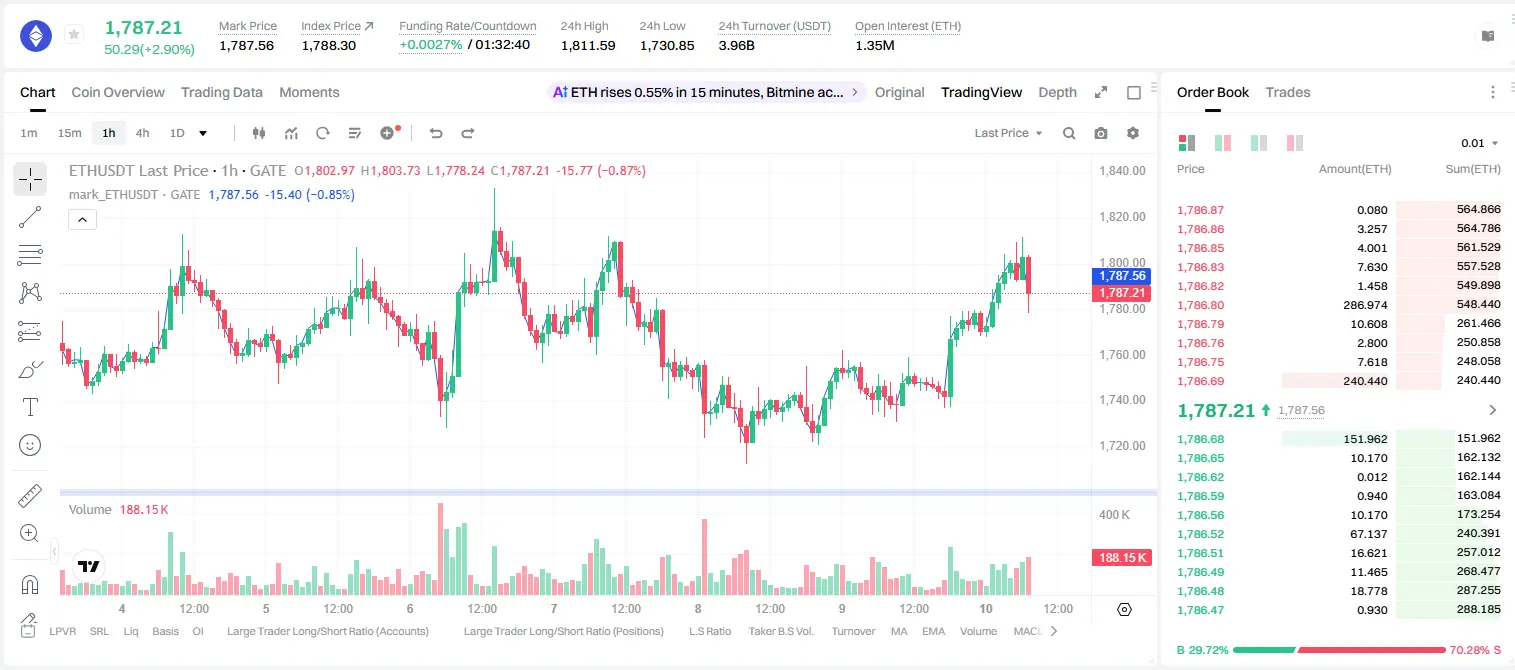Choose the text annotation tool
The image size is (1515, 670).
click(x=30, y=407)
